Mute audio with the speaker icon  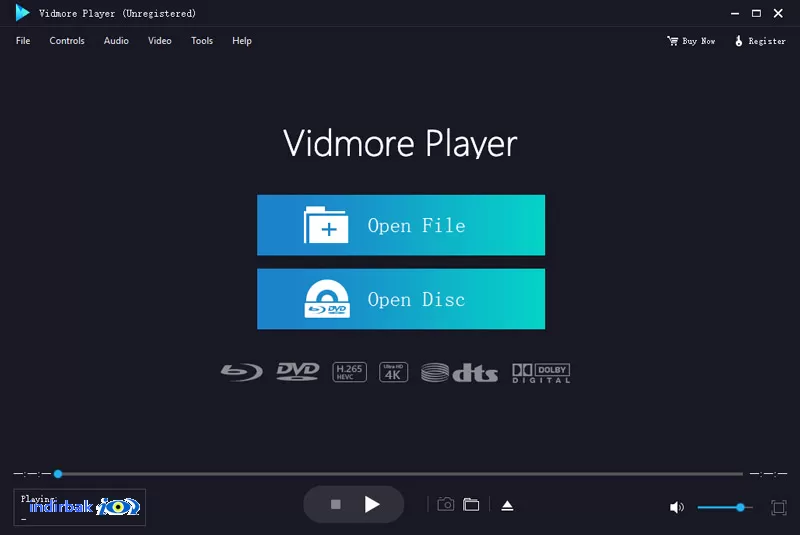pyautogui.click(x=677, y=507)
